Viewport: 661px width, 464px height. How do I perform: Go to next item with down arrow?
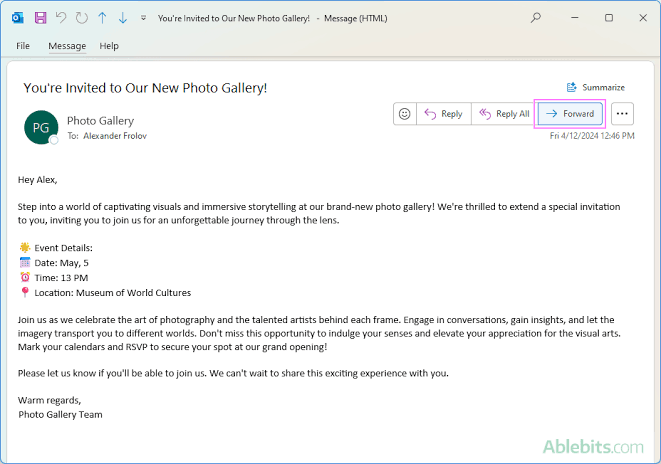point(123,18)
